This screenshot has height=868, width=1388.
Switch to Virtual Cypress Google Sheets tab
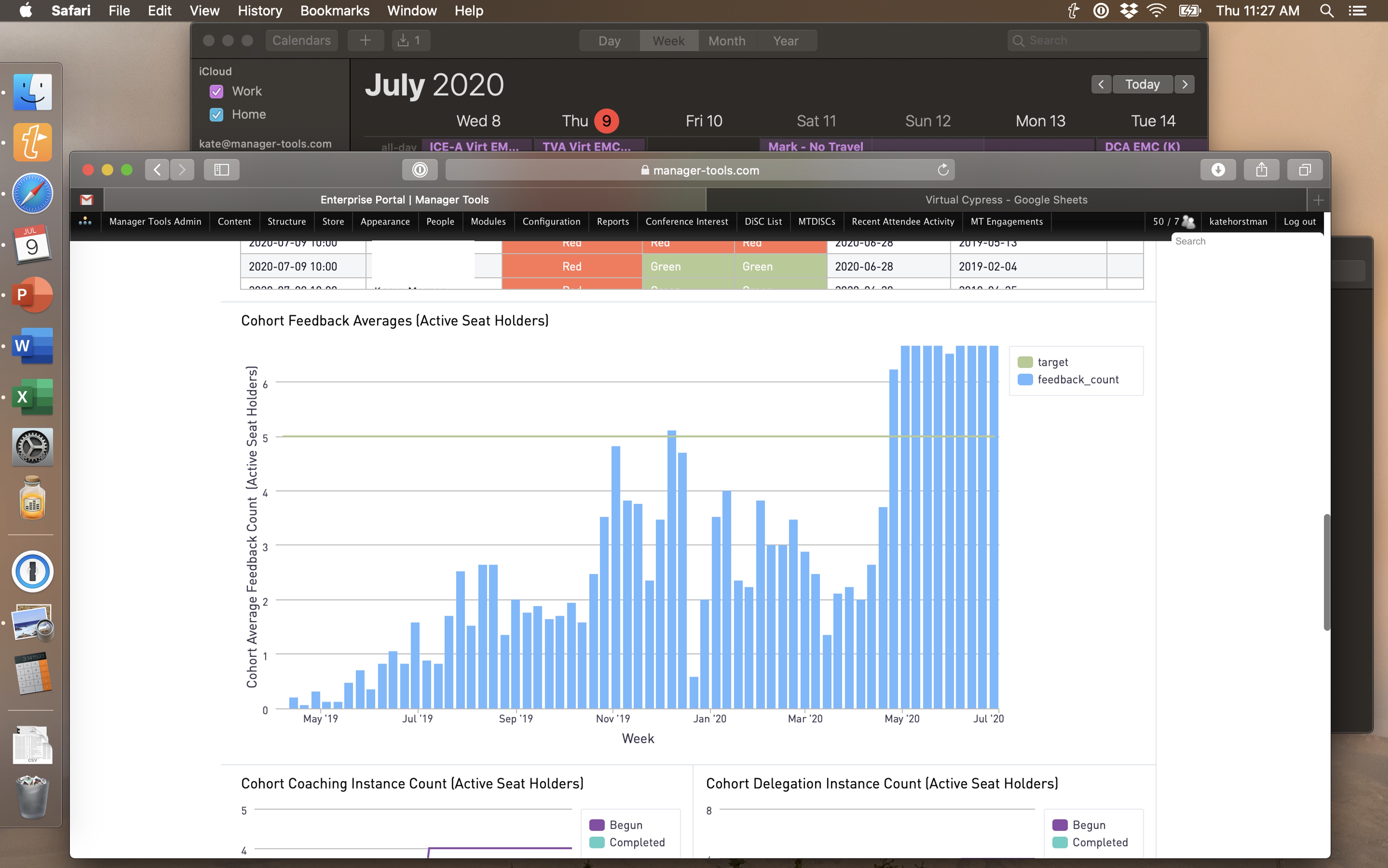(x=1006, y=200)
